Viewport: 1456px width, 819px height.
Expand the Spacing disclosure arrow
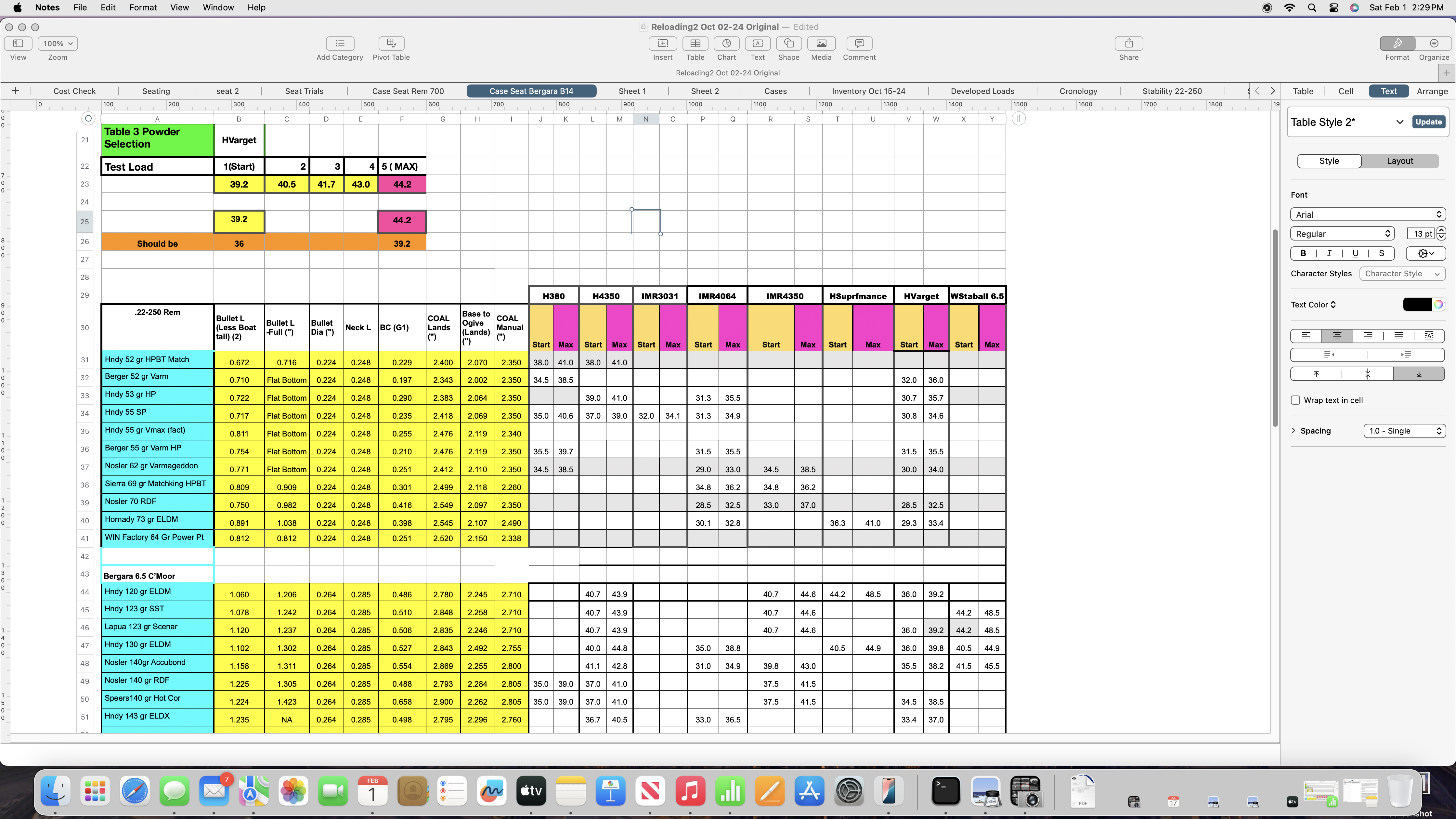(x=1294, y=431)
